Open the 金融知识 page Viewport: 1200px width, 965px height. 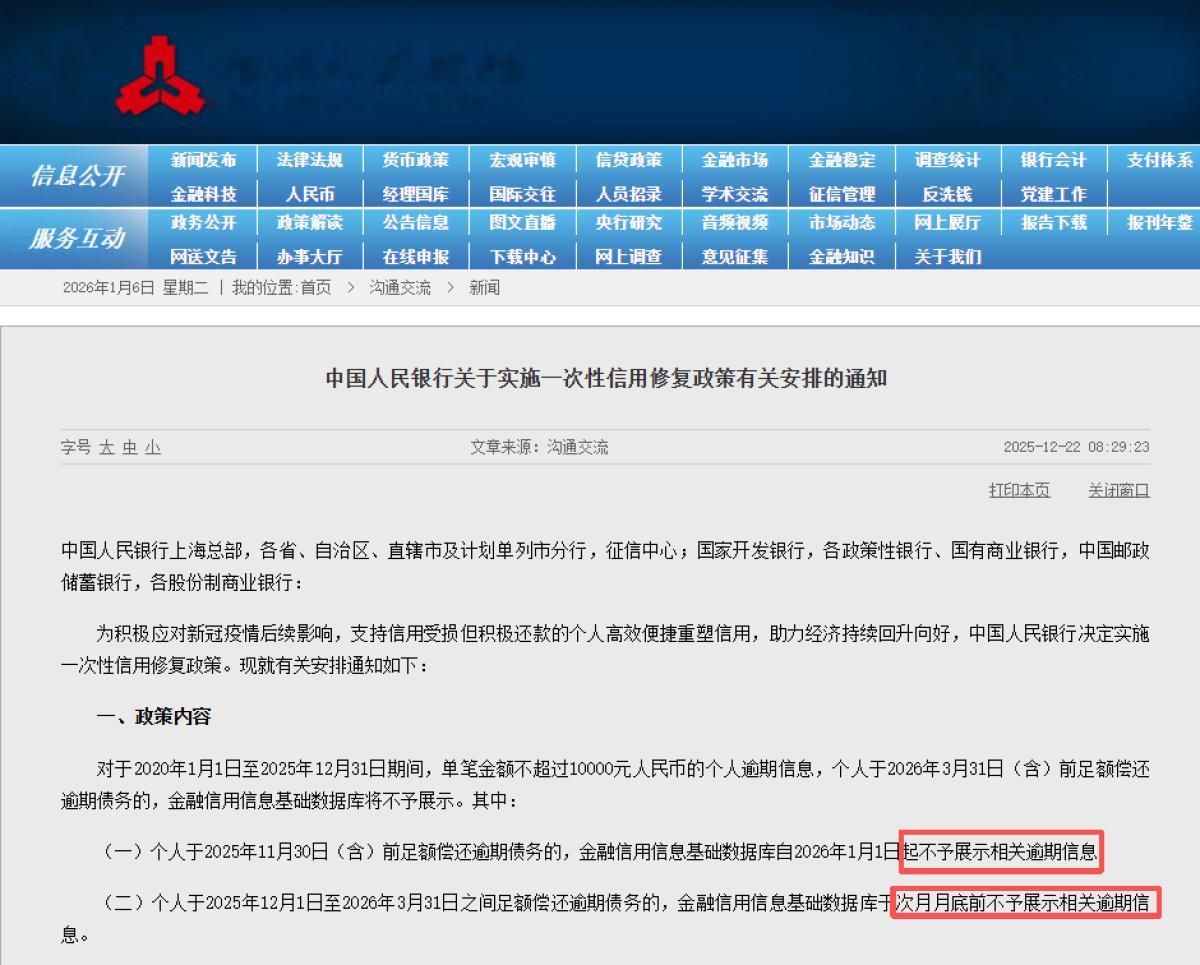[842, 256]
